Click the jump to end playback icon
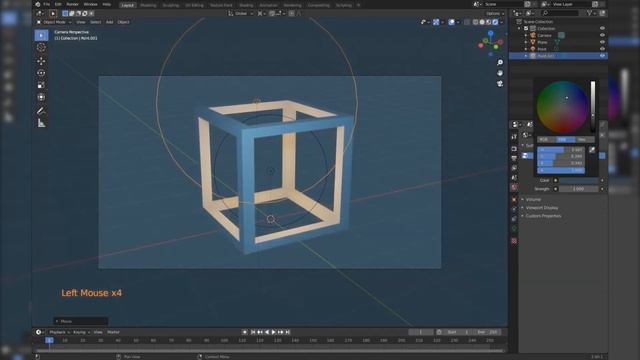The width and height of the screenshot is (640, 360). pyautogui.click(x=287, y=332)
